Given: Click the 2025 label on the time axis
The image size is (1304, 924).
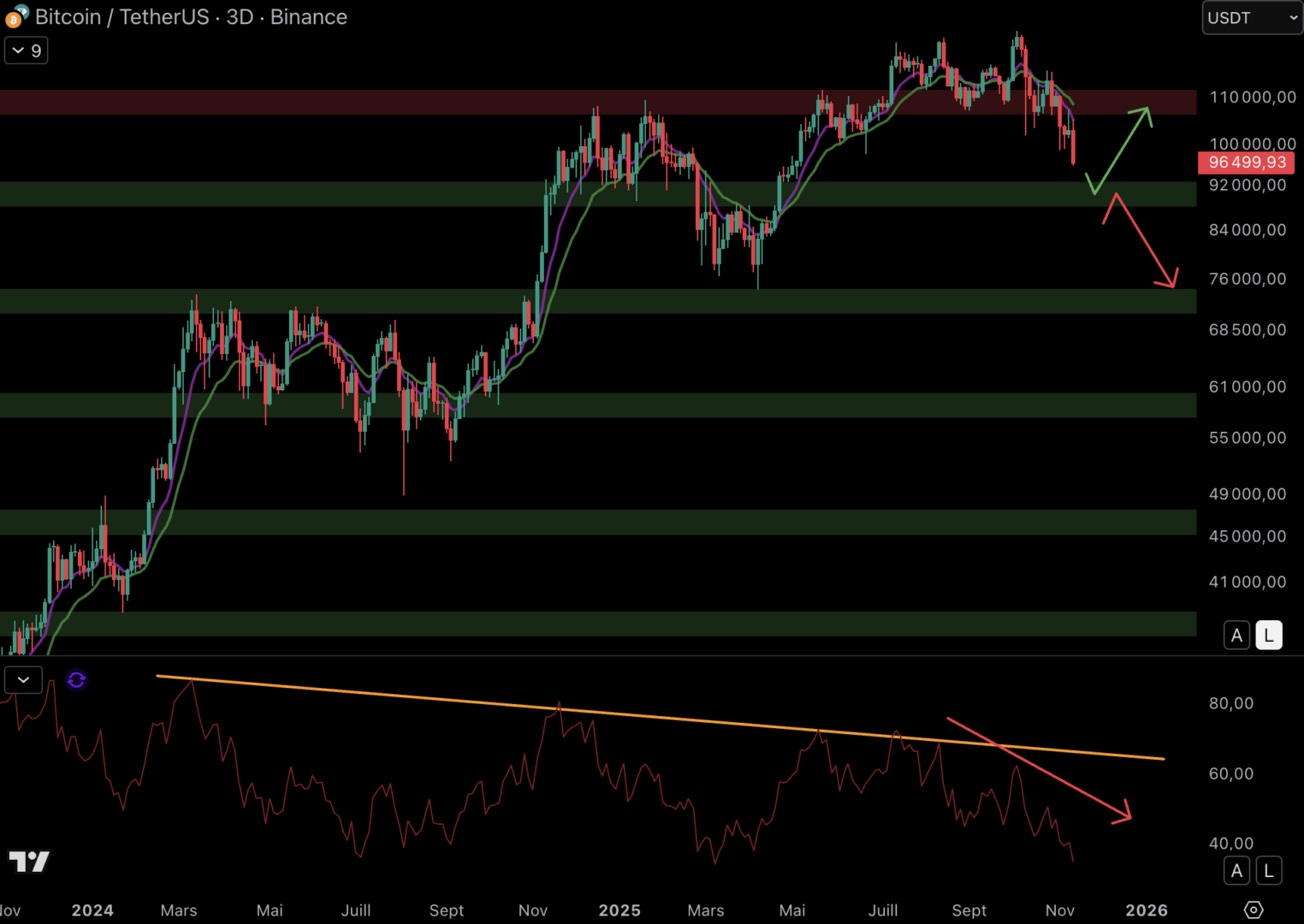Looking at the screenshot, I should click(619, 910).
